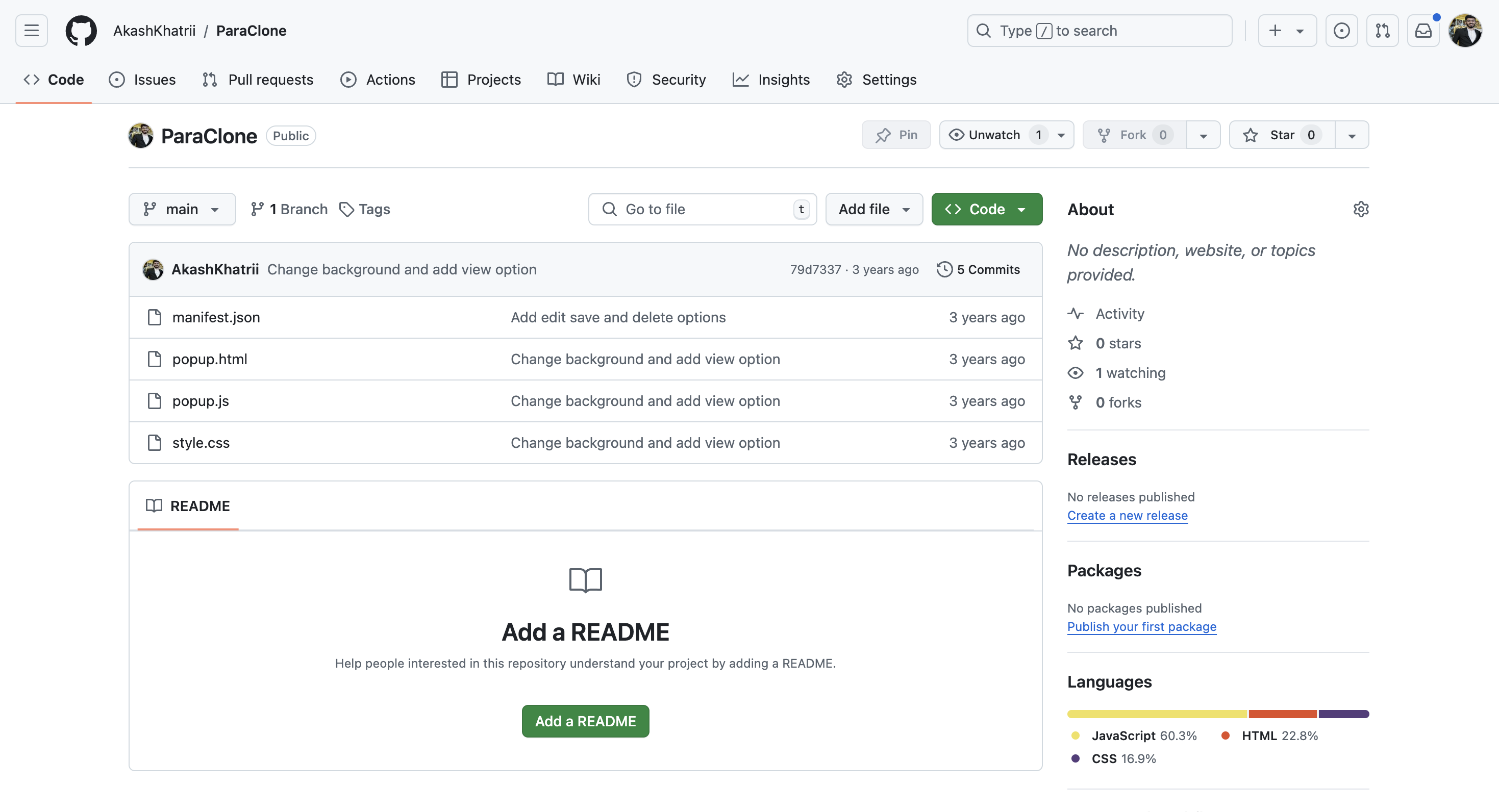Open AkashKhatrii profile from breadcrumb
The image size is (1499, 812).
154,30
